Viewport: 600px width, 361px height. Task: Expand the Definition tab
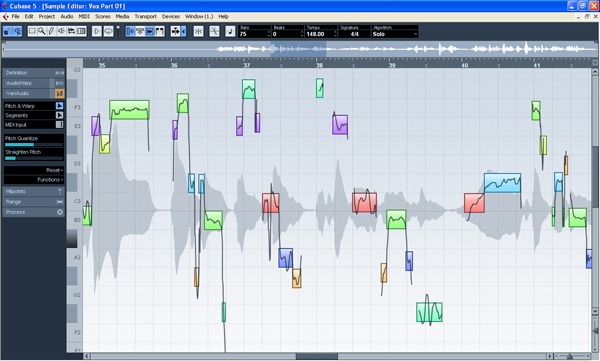[33, 73]
